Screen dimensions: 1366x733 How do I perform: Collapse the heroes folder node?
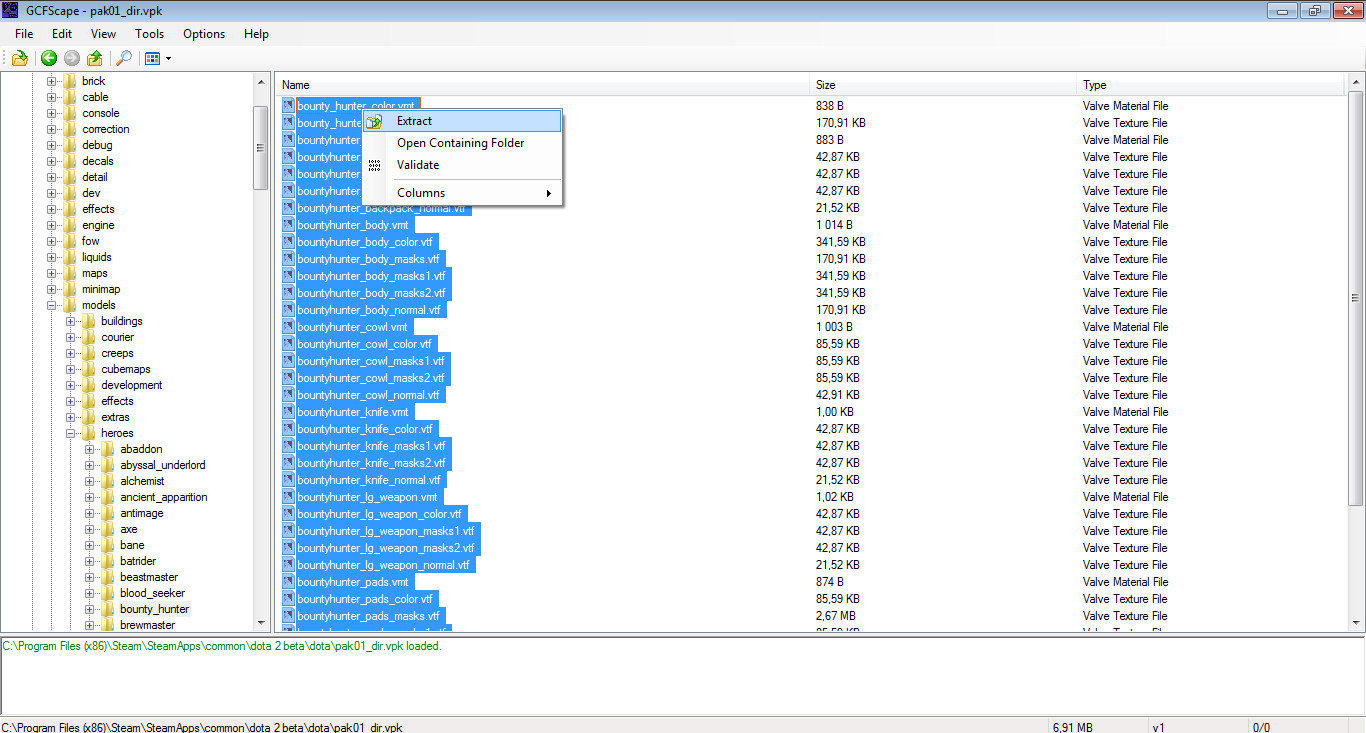pyautogui.click(x=71, y=433)
